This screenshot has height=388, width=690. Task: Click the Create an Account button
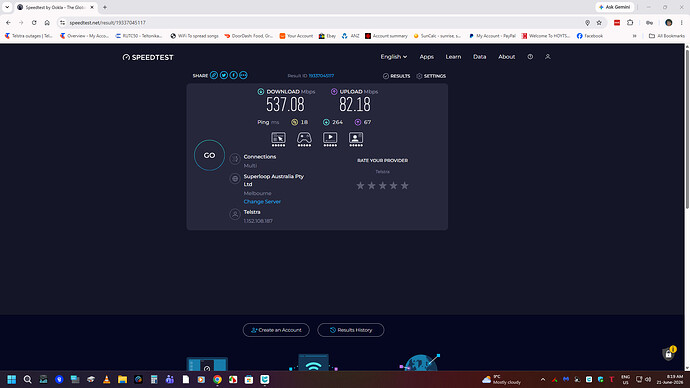[276, 330]
